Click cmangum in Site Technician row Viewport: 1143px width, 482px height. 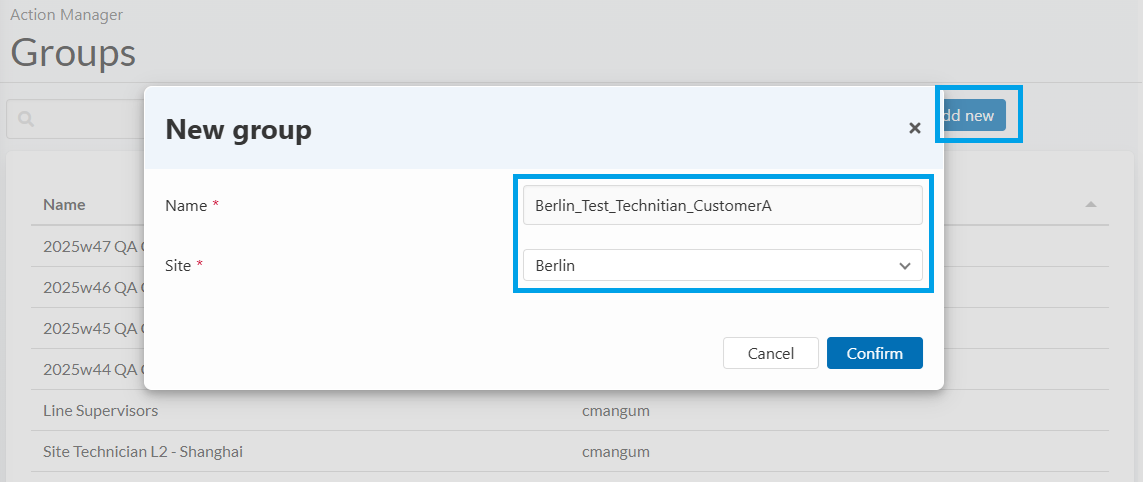tap(612, 452)
